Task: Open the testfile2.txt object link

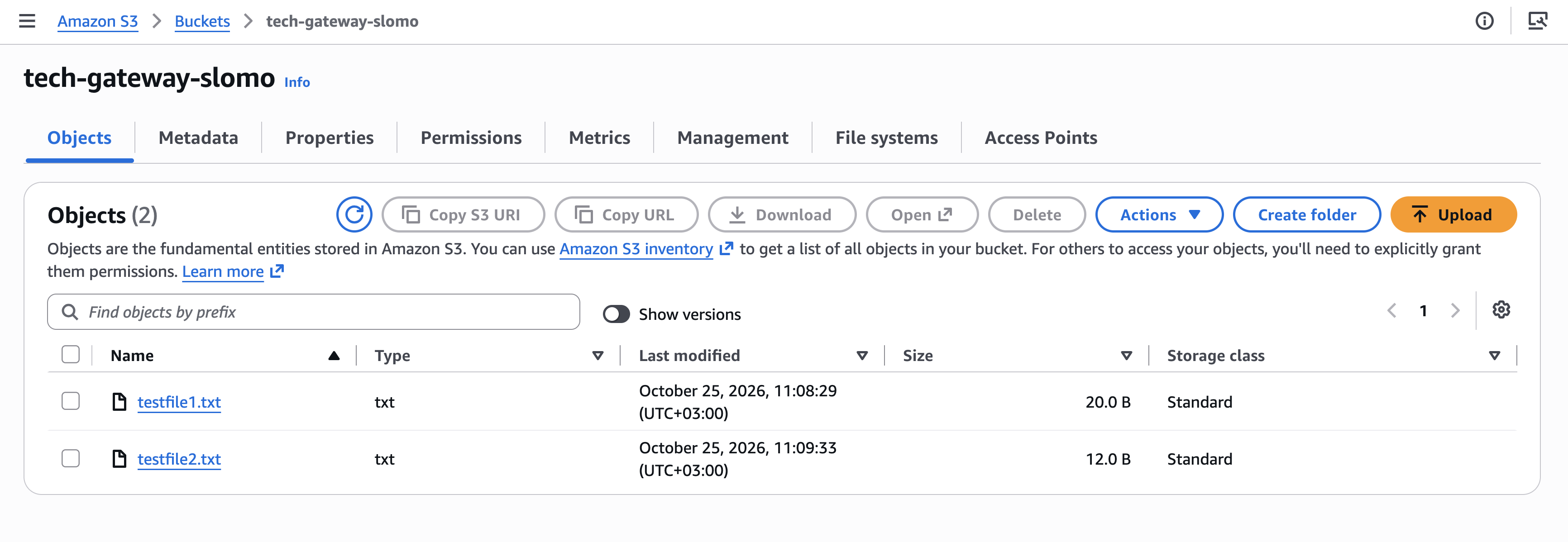Action: pos(179,459)
